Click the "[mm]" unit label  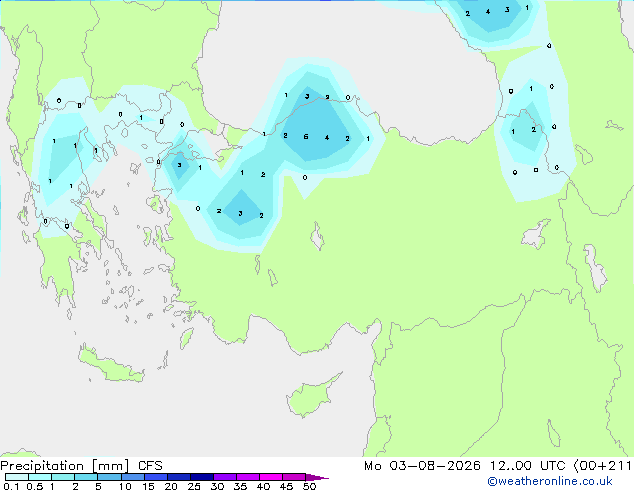pos(110,466)
